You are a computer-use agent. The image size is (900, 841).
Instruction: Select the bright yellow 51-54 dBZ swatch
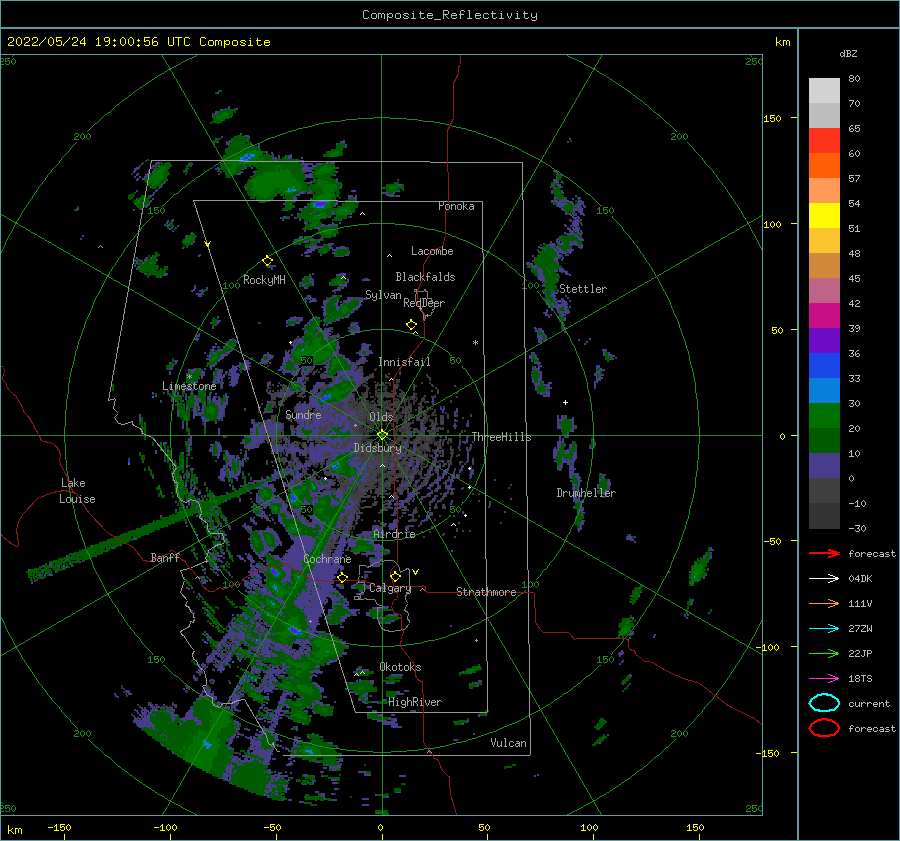(824, 216)
